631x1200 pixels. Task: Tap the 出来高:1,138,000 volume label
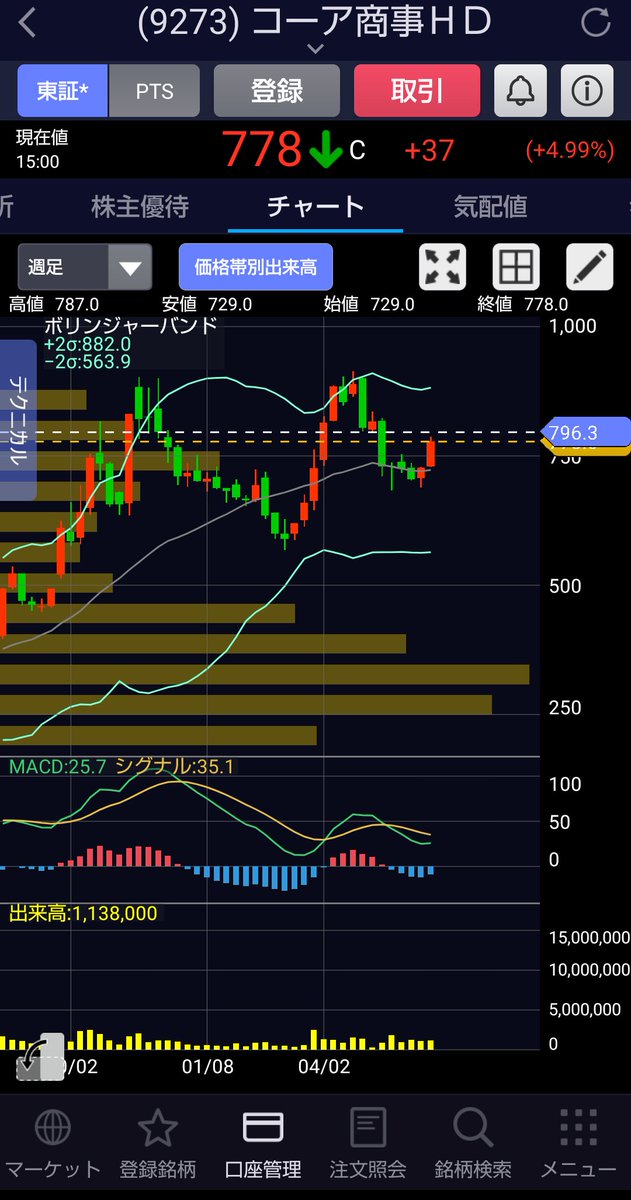83,913
